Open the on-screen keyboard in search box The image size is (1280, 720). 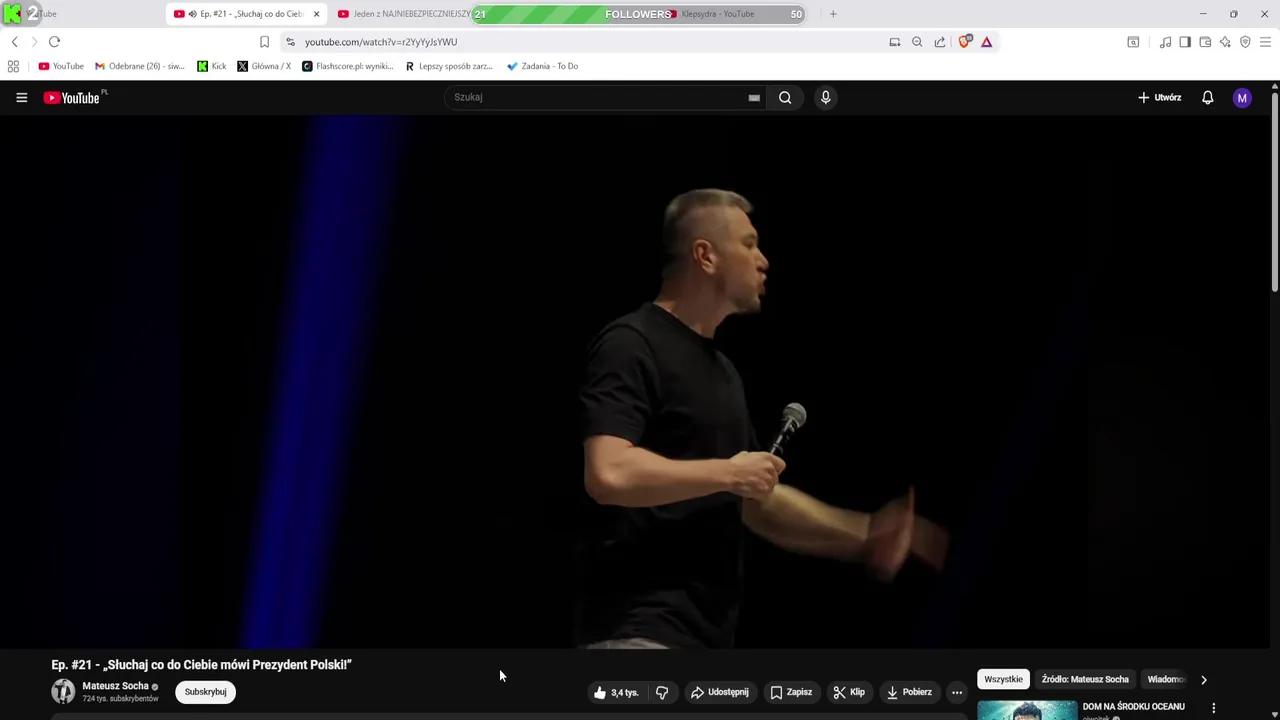[x=754, y=98]
